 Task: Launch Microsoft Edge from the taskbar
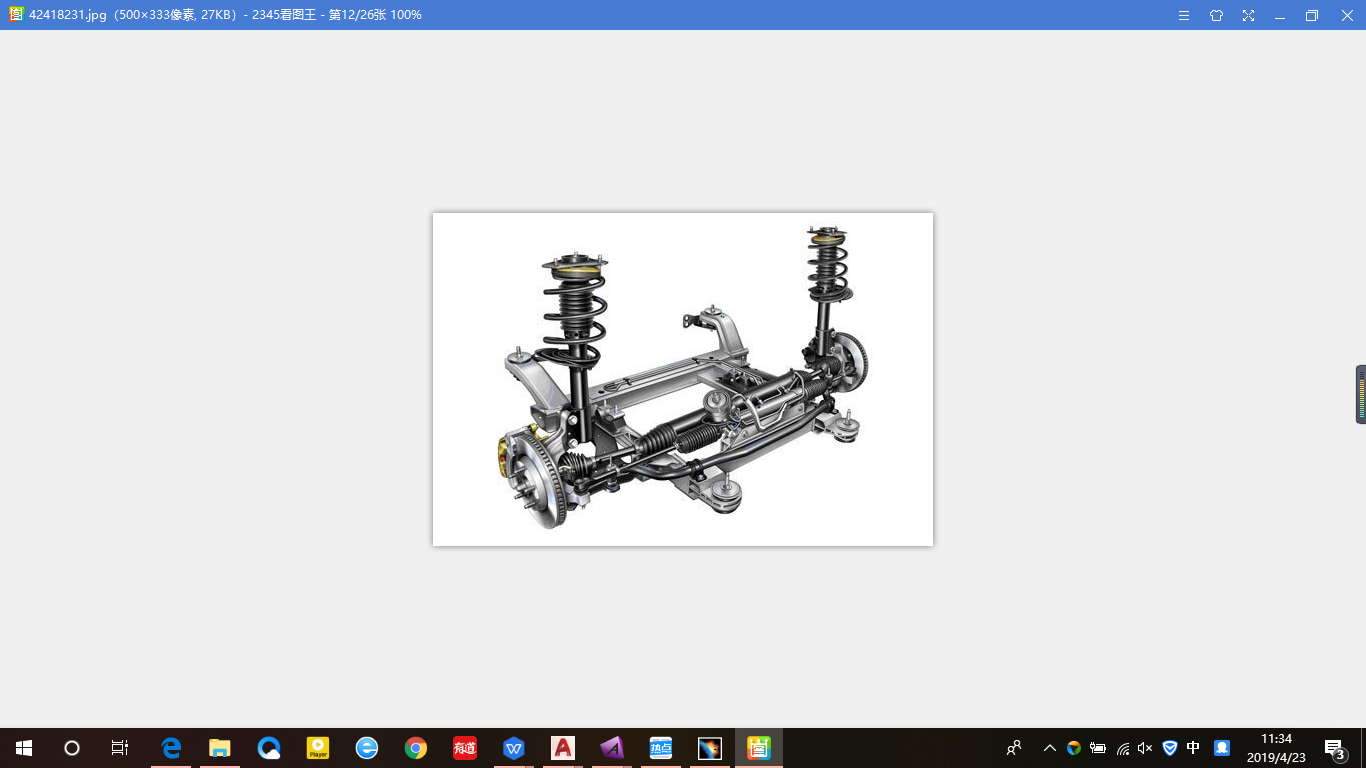click(x=171, y=748)
